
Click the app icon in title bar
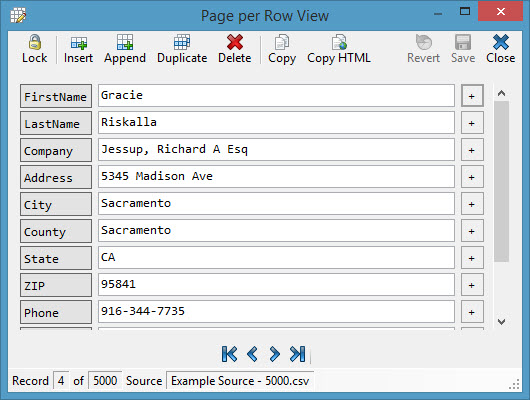tap(18, 15)
